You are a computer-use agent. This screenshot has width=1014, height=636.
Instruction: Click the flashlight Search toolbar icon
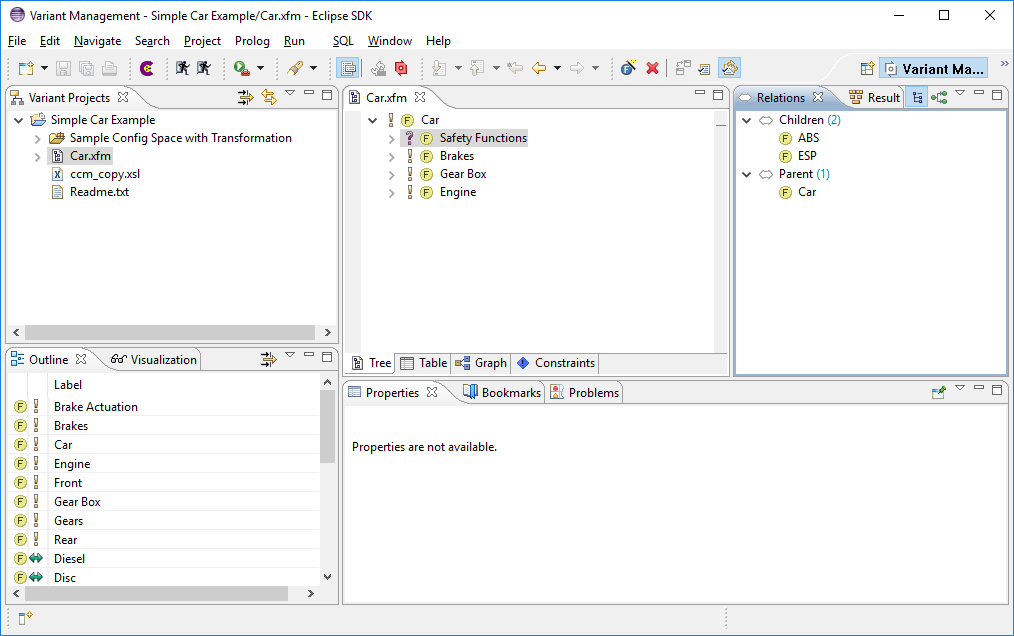pos(296,68)
